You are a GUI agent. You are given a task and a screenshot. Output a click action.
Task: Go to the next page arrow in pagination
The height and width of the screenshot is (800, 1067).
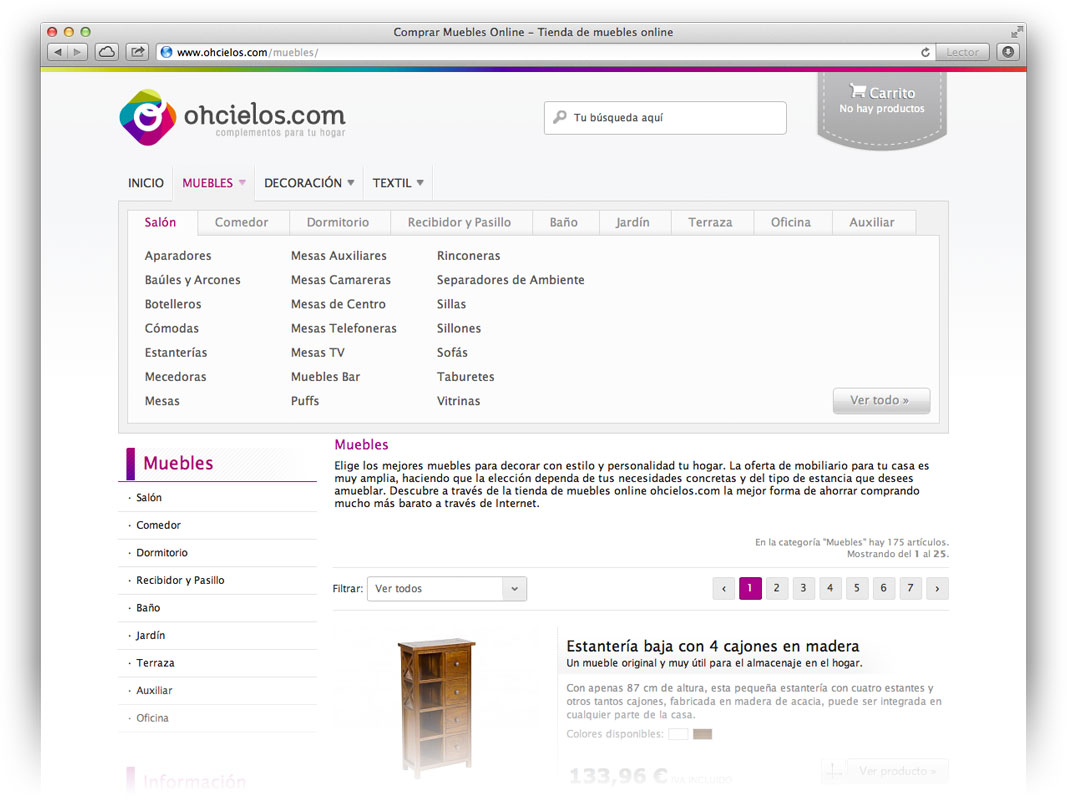click(x=937, y=588)
